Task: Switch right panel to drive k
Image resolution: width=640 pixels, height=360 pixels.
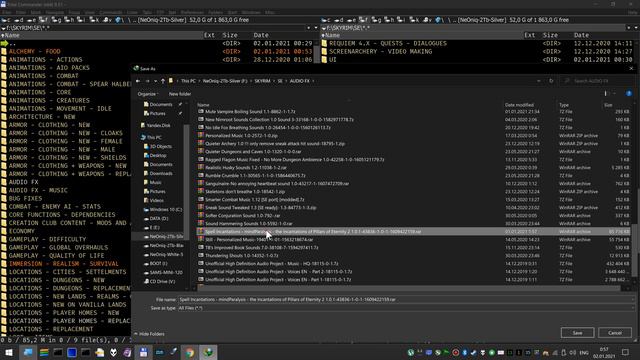Action: click(x=414, y=20)
